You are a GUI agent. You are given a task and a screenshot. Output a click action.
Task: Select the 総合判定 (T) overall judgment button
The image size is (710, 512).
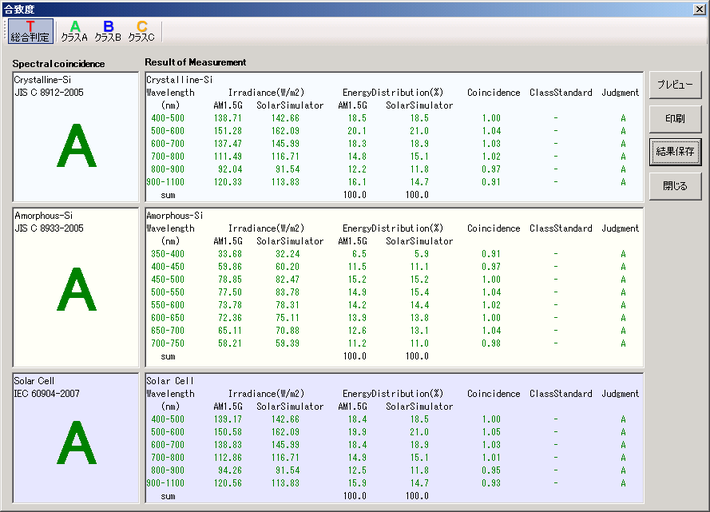click(30, 31)
